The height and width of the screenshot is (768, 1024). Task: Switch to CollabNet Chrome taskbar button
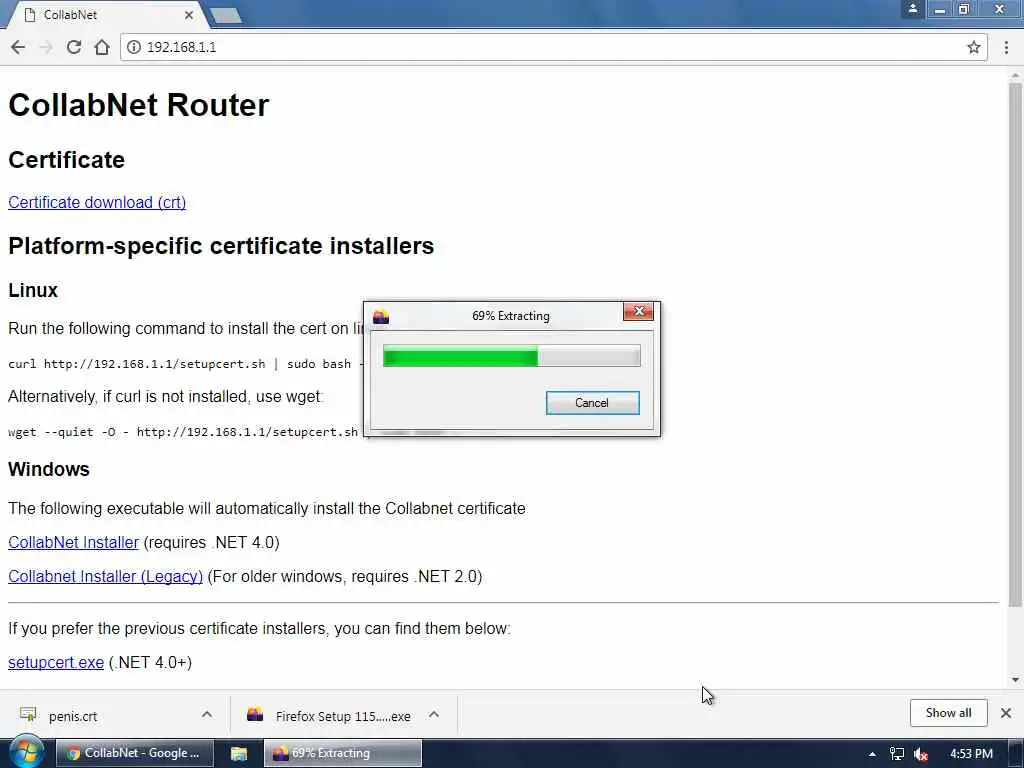click(x=134, y=753)
